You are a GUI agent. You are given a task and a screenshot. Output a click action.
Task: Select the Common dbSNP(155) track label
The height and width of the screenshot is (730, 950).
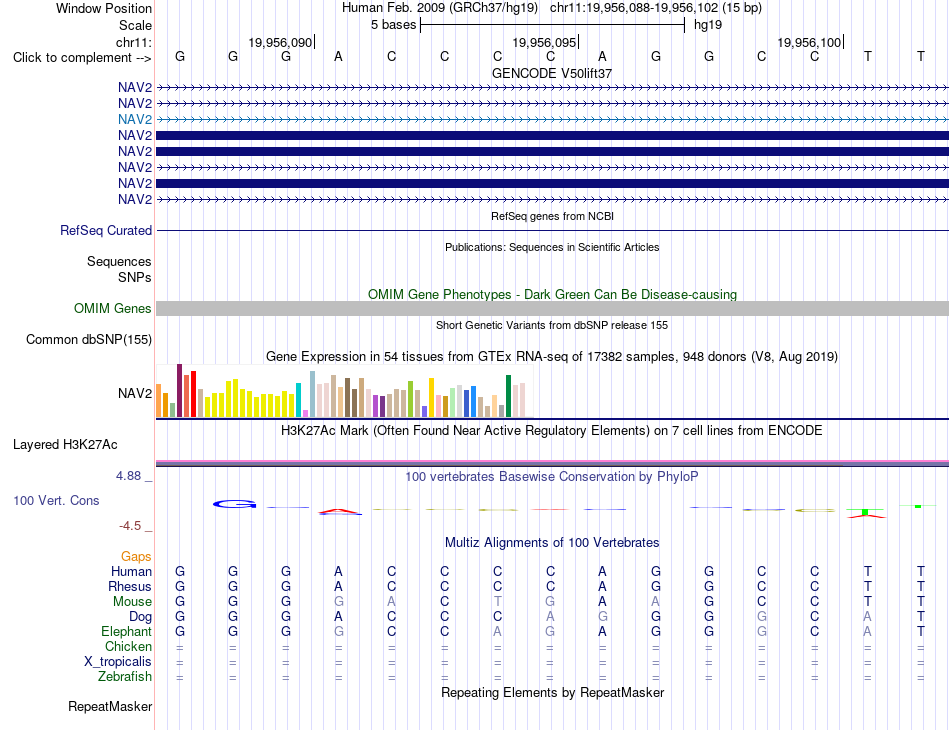click(89, 339)
